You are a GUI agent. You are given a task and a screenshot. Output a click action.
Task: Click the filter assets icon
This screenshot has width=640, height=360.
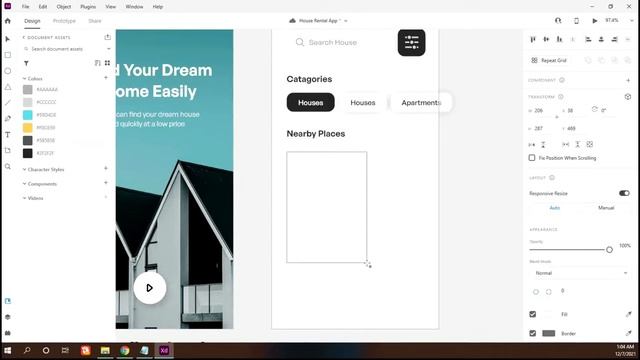[26, 63]
